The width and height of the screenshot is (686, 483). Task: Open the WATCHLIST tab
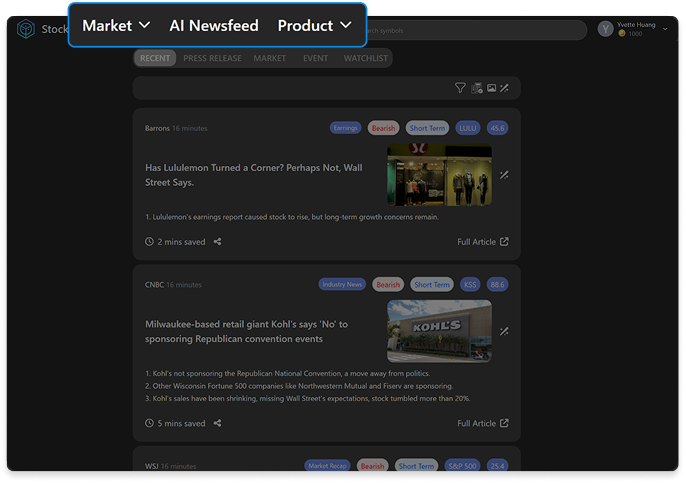[x=365, y=58]
